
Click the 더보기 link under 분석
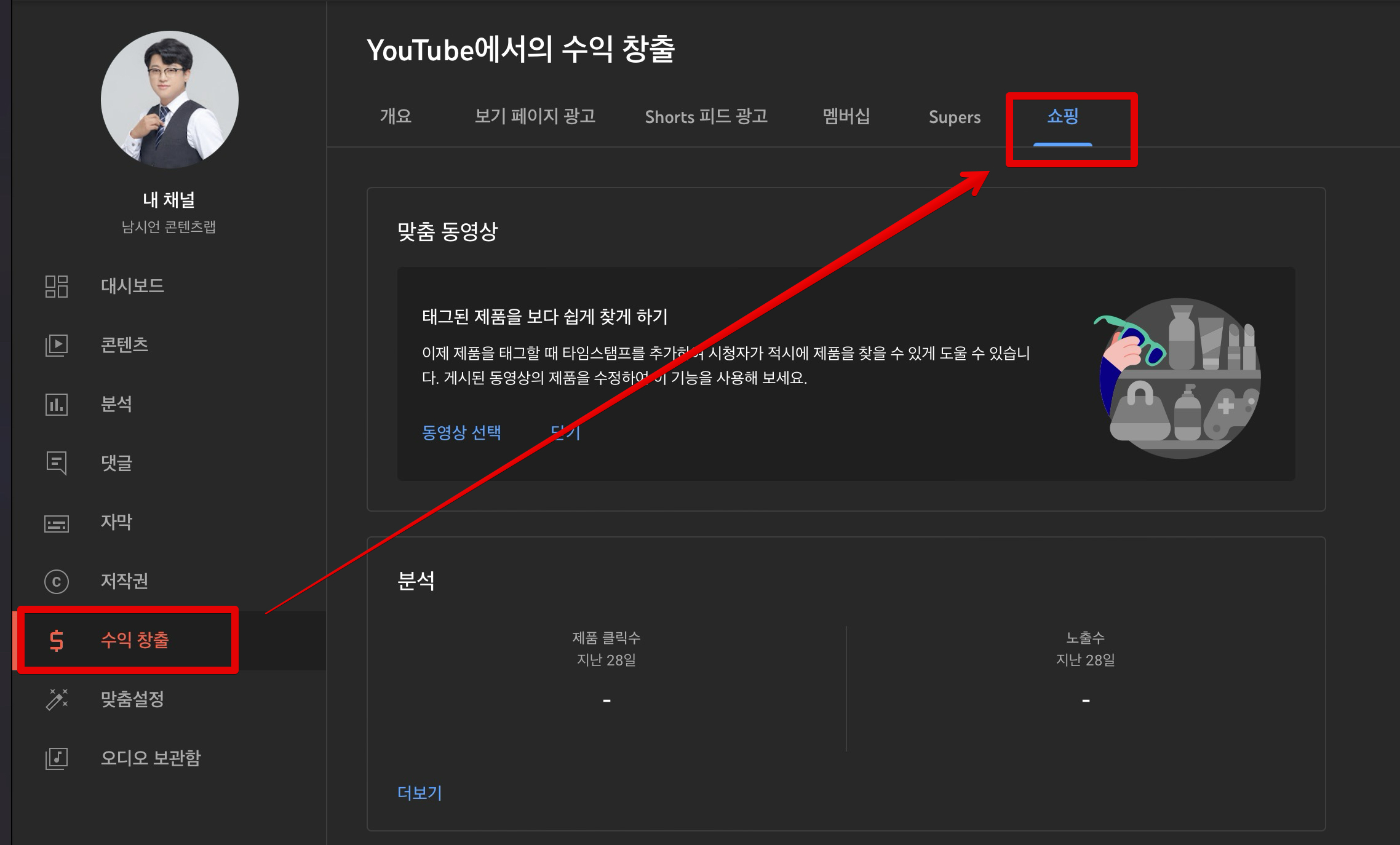tap(420, 793)
